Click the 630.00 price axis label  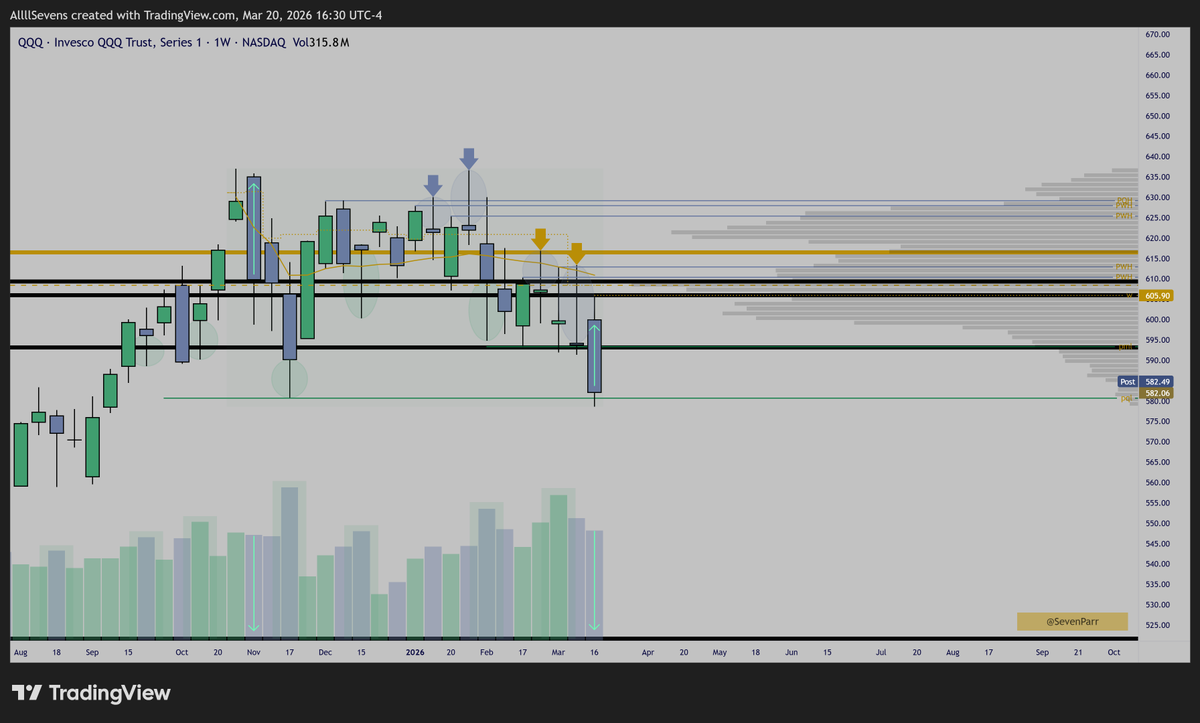[x=1158, y=198]
